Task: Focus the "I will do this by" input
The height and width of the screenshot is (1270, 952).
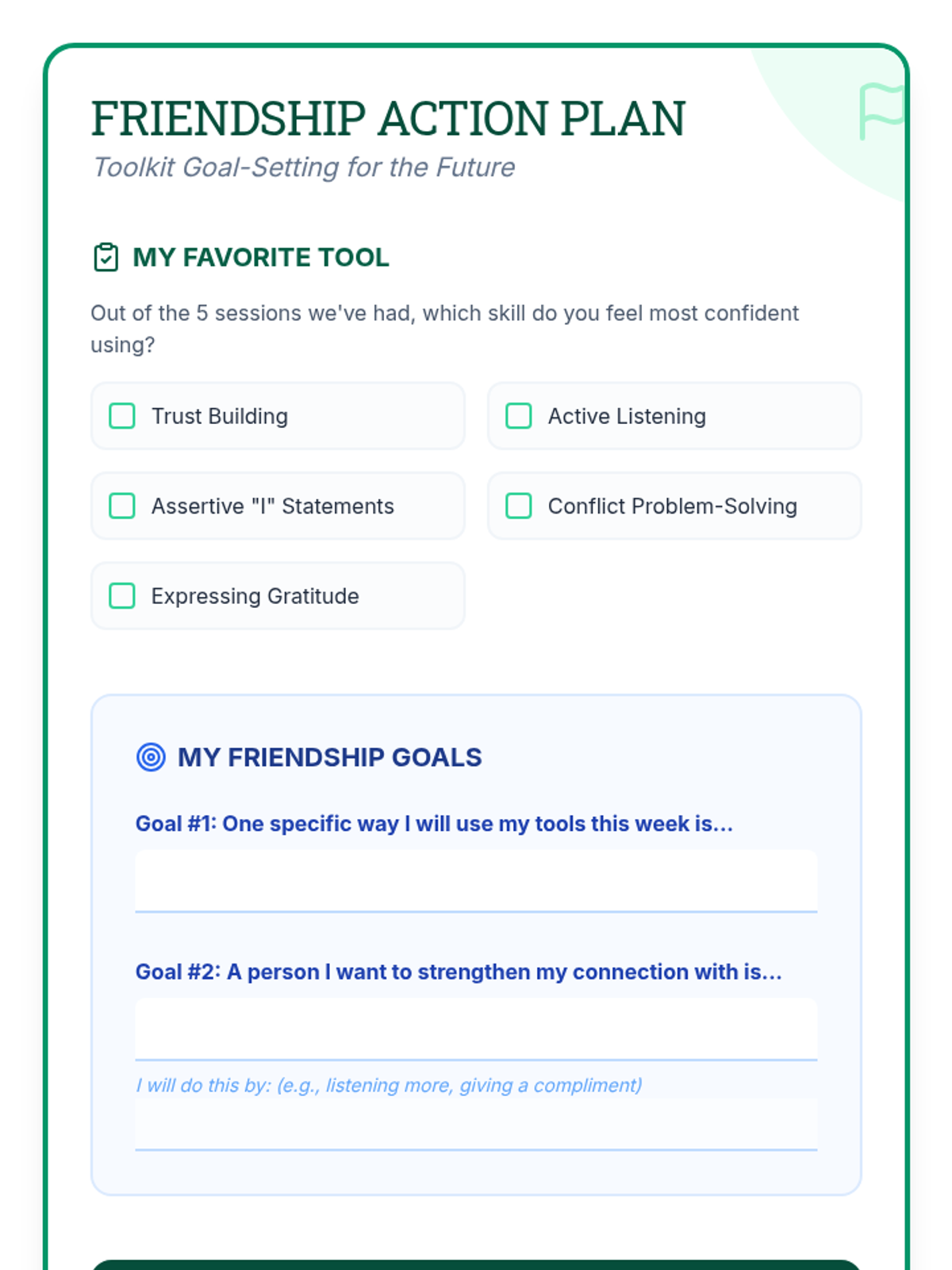Action: point(476,1123)
